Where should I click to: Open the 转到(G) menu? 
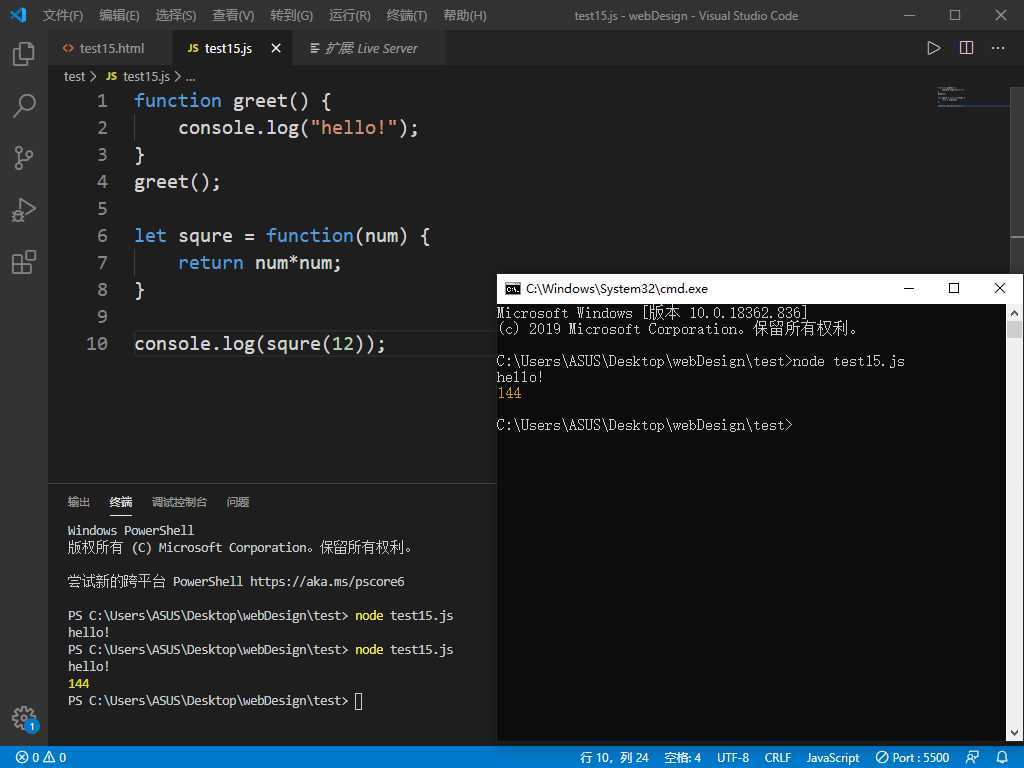click(291, 15)
